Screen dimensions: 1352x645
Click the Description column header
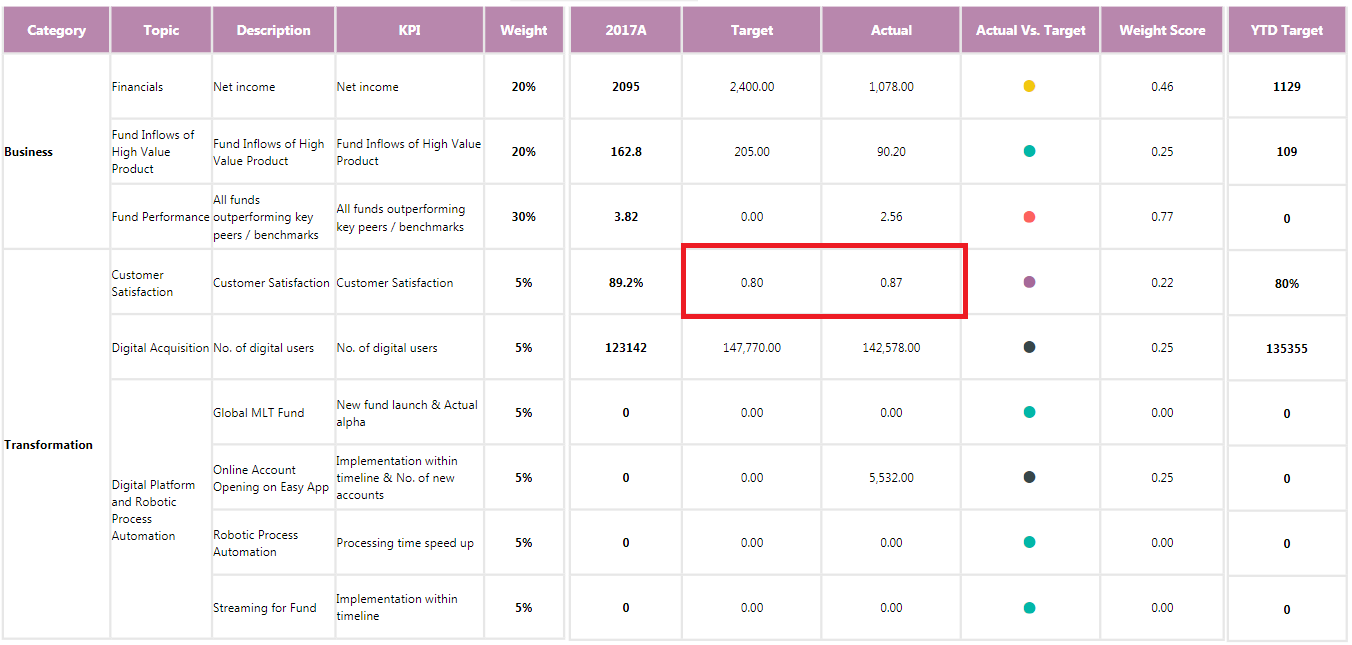(273, 30)
